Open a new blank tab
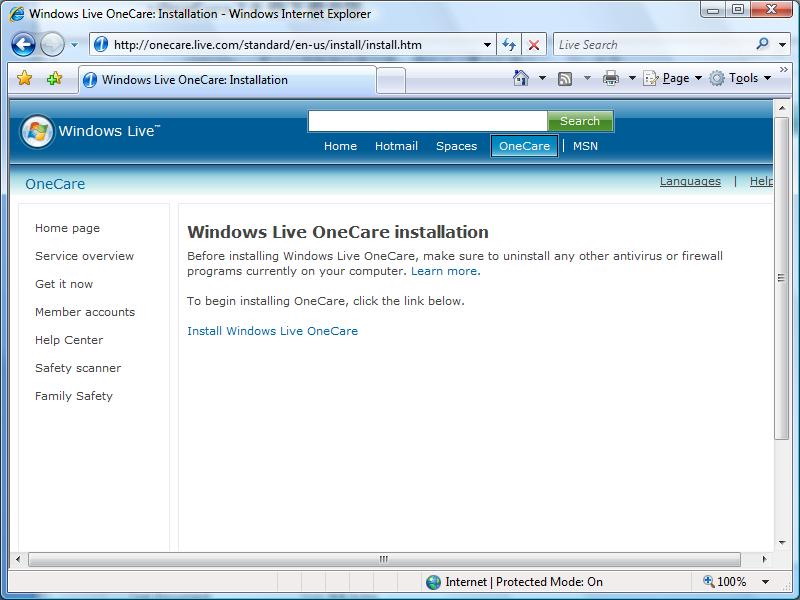 pos(391,81)
